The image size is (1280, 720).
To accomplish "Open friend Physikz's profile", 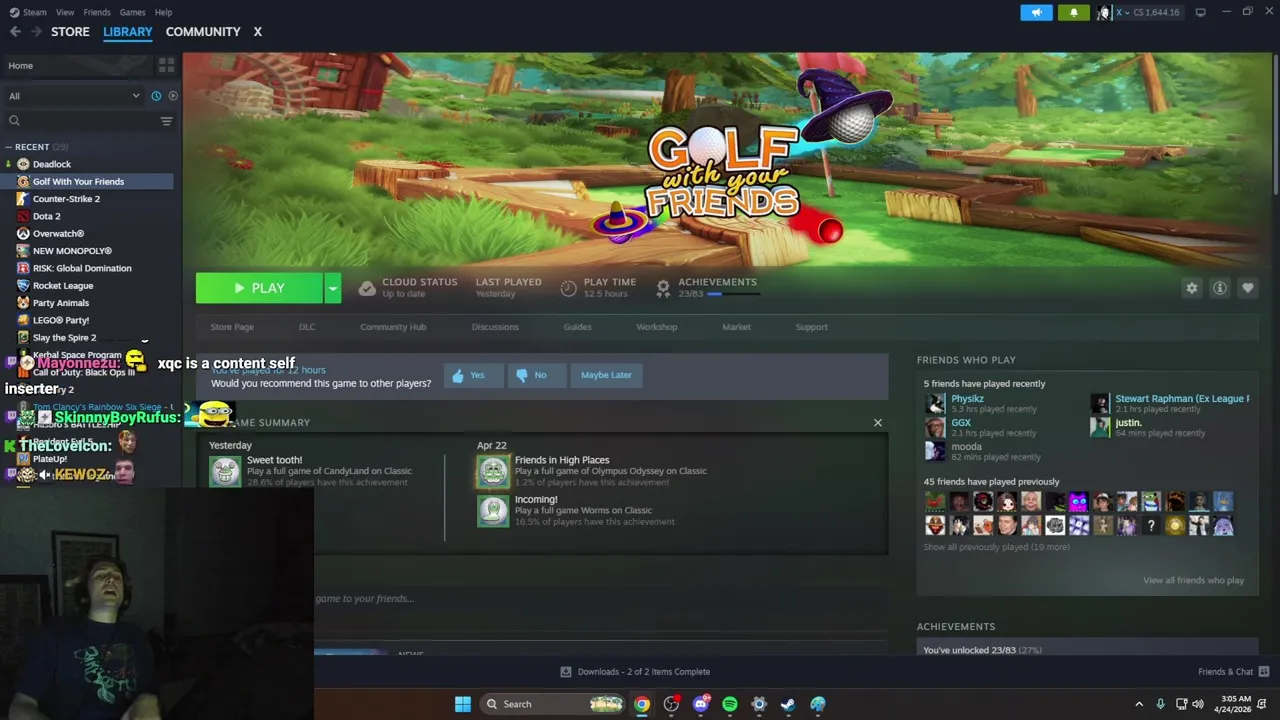I will click(x=967, y=398).
